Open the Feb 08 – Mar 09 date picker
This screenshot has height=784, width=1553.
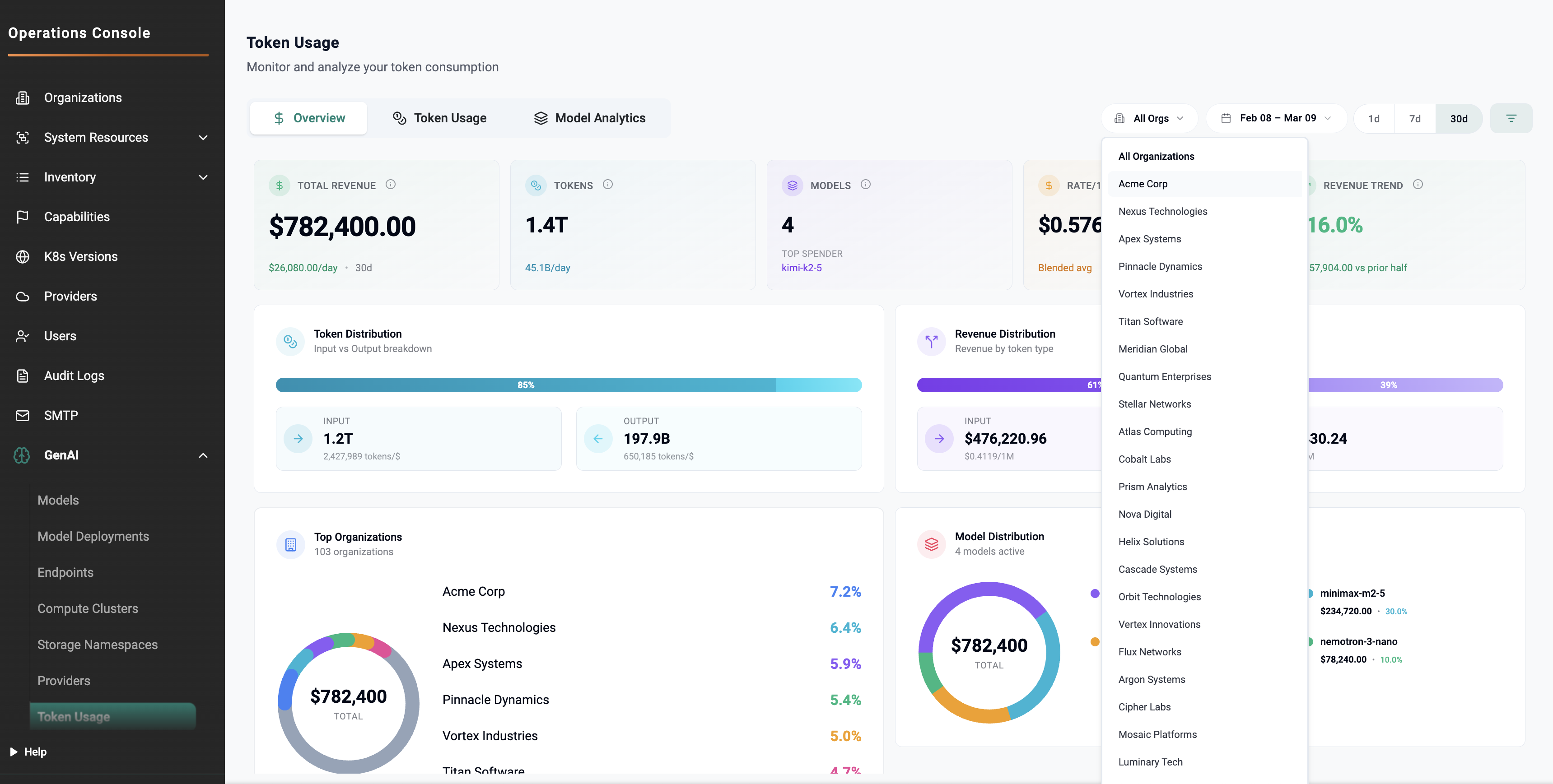point(1277,118)
